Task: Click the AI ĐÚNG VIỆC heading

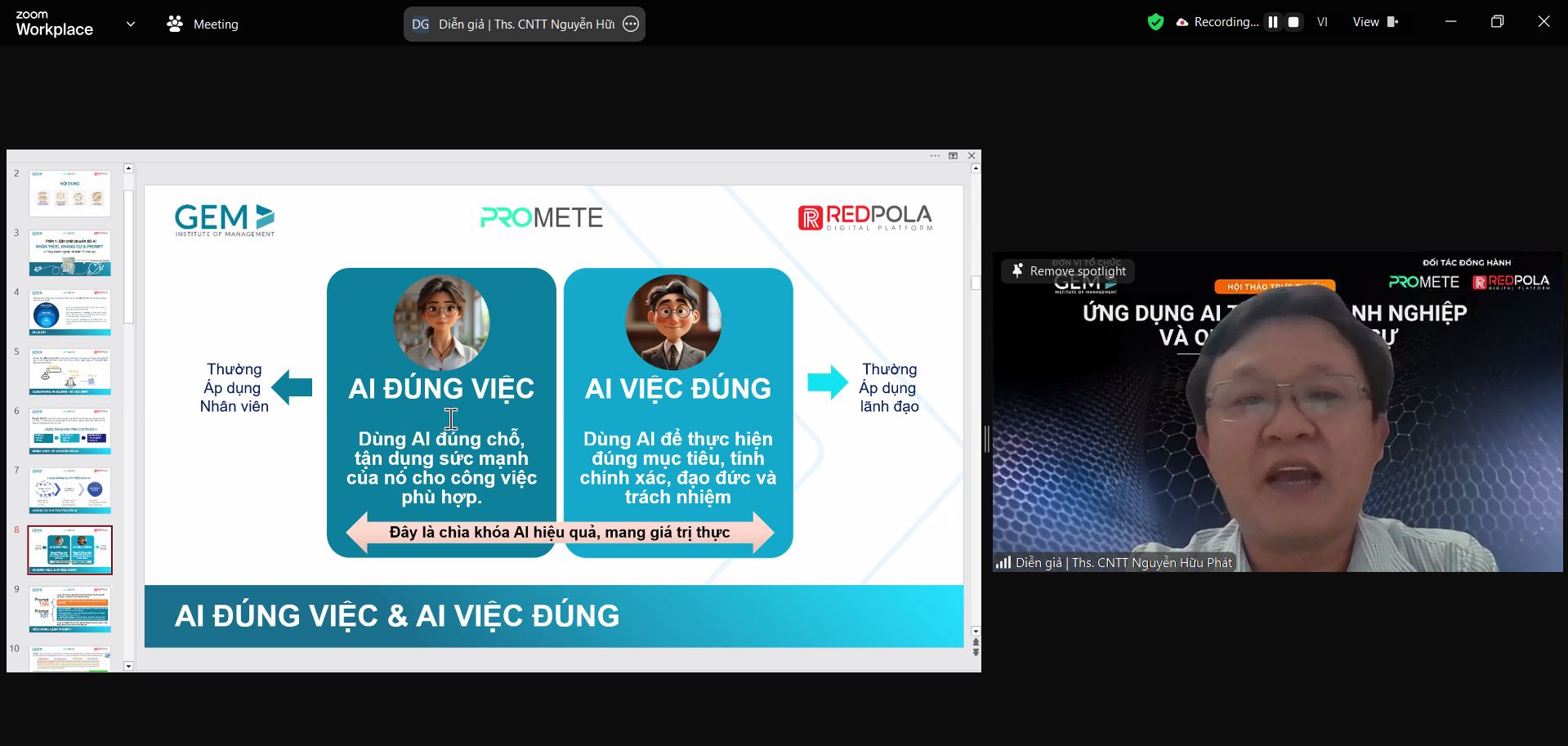Action: tap(441, 388)
